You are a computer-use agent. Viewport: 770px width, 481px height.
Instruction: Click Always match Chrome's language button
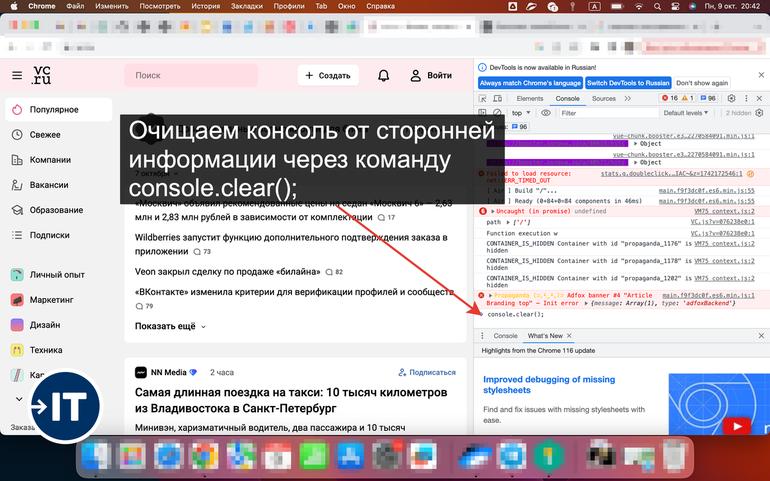[x=530, y=83]
